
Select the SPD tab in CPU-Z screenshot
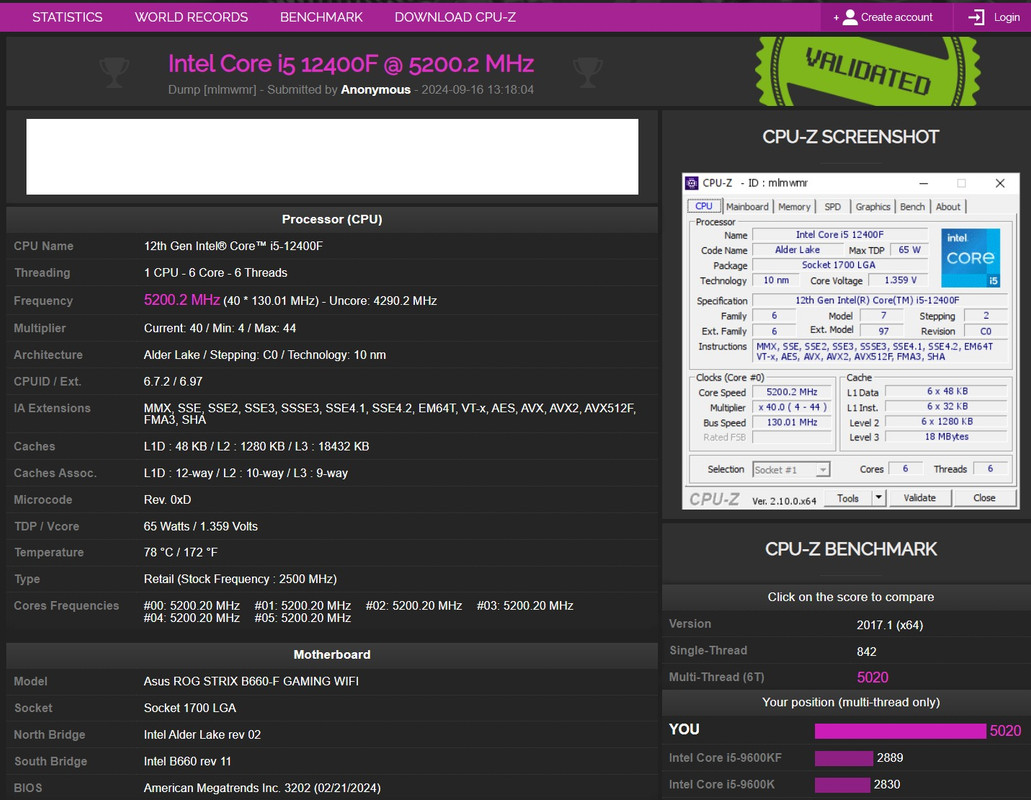[832, 206]
